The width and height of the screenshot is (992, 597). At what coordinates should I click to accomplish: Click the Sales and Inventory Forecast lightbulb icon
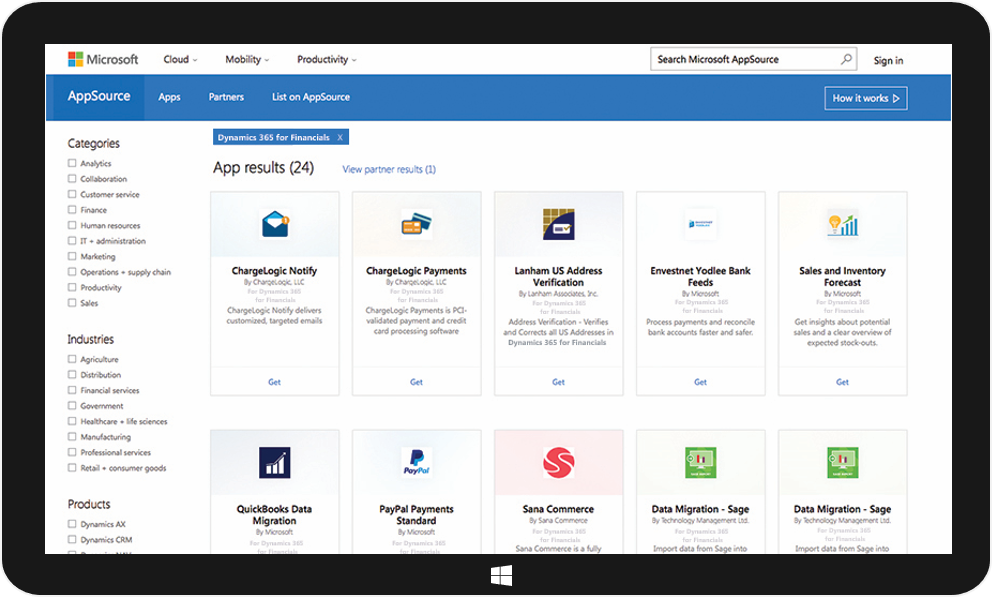pyautogui.click(x=842, y=224)
